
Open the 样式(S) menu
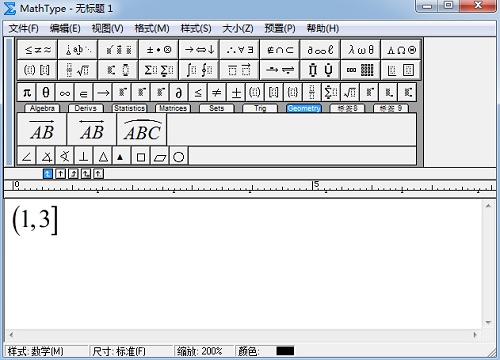196,29
